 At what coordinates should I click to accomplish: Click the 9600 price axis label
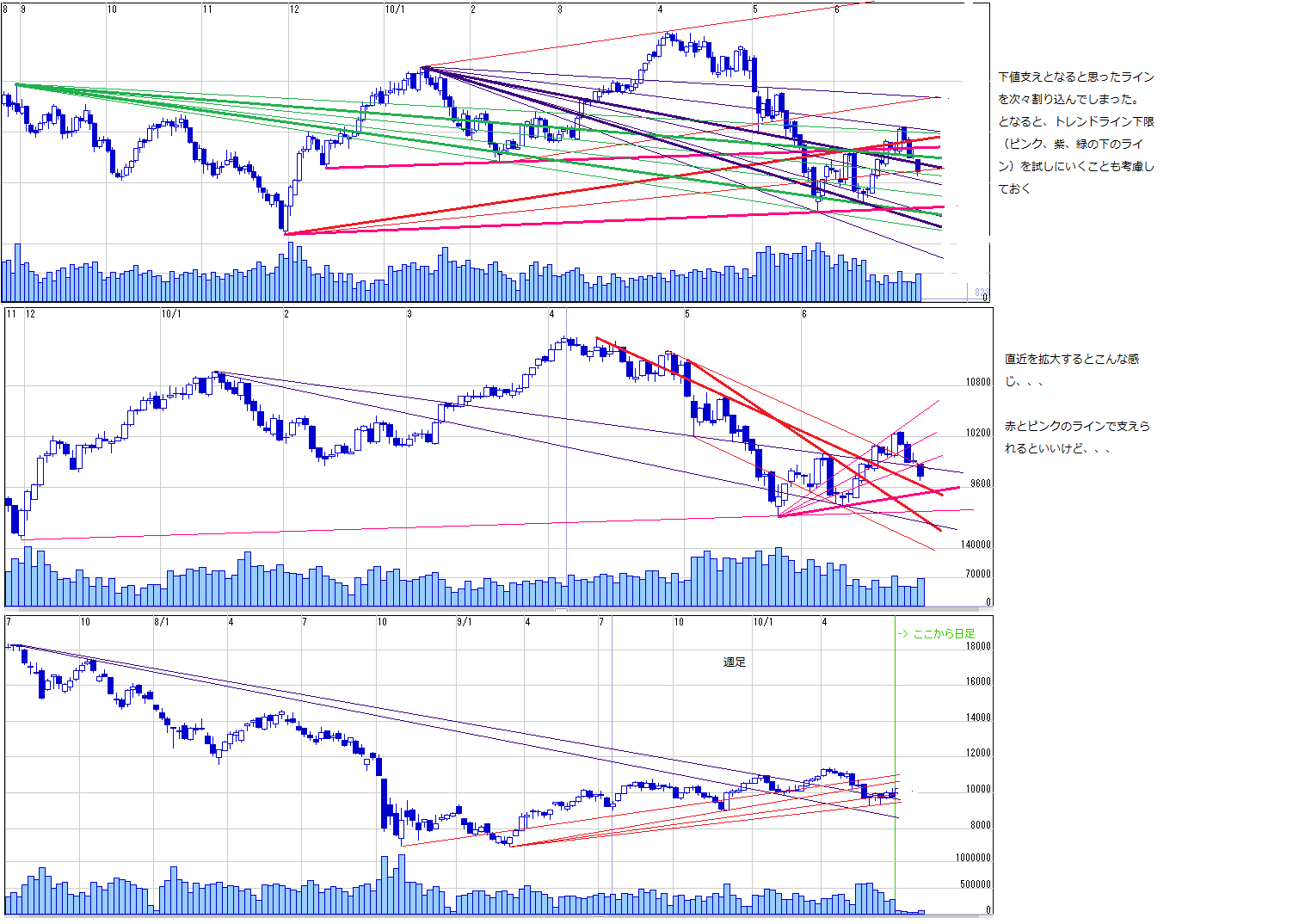(x=979, y=484)
